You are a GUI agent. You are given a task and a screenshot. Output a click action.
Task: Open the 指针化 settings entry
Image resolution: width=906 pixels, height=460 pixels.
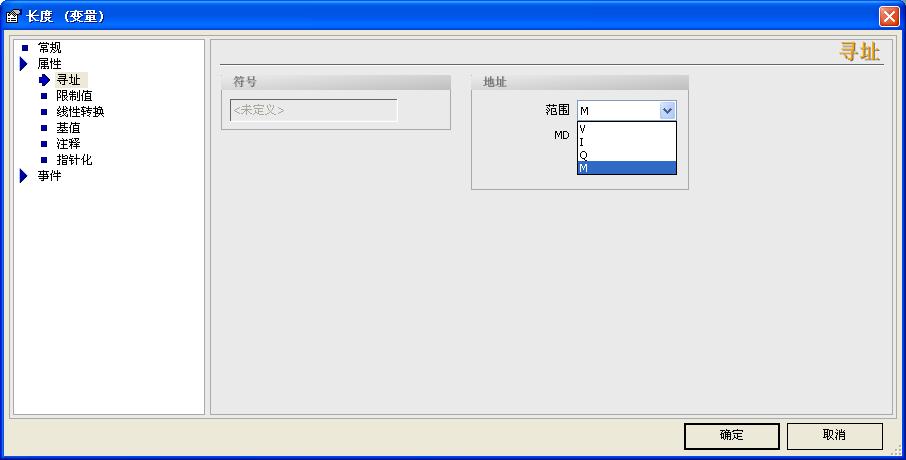coord(74,160)
